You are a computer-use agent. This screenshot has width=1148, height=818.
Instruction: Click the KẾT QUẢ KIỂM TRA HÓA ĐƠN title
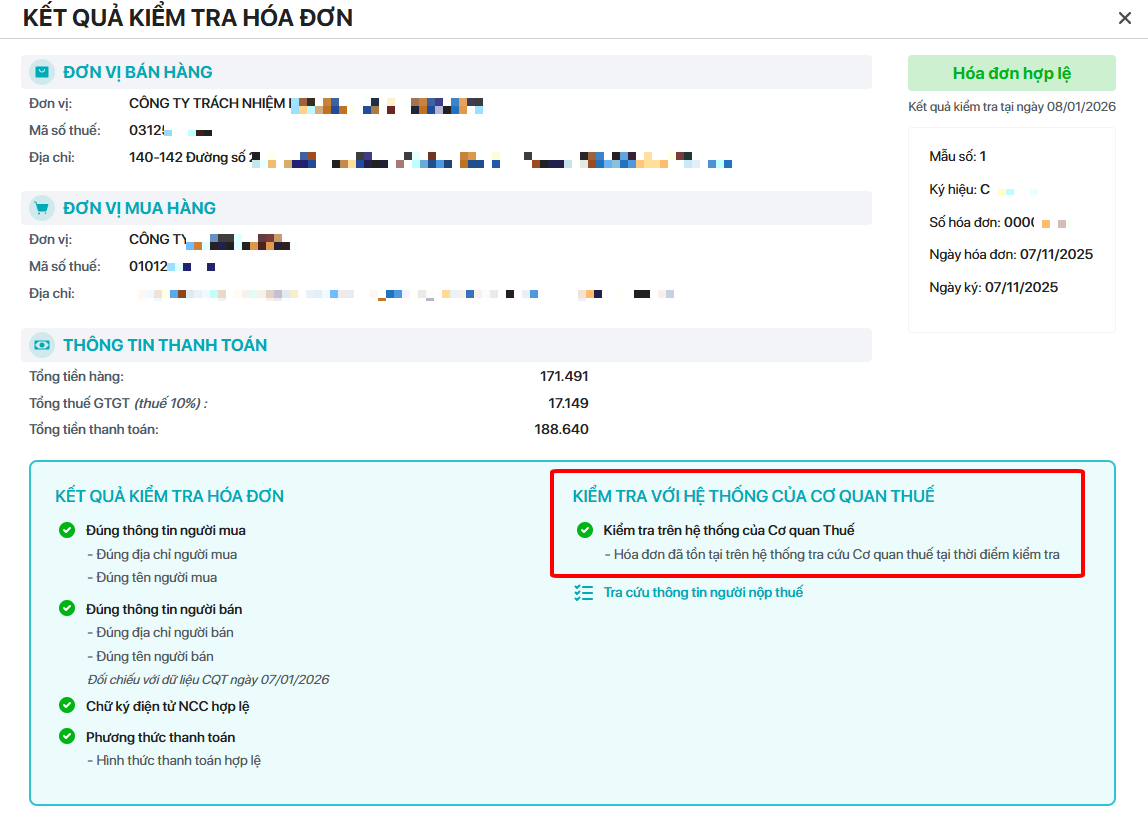(188, 18)
